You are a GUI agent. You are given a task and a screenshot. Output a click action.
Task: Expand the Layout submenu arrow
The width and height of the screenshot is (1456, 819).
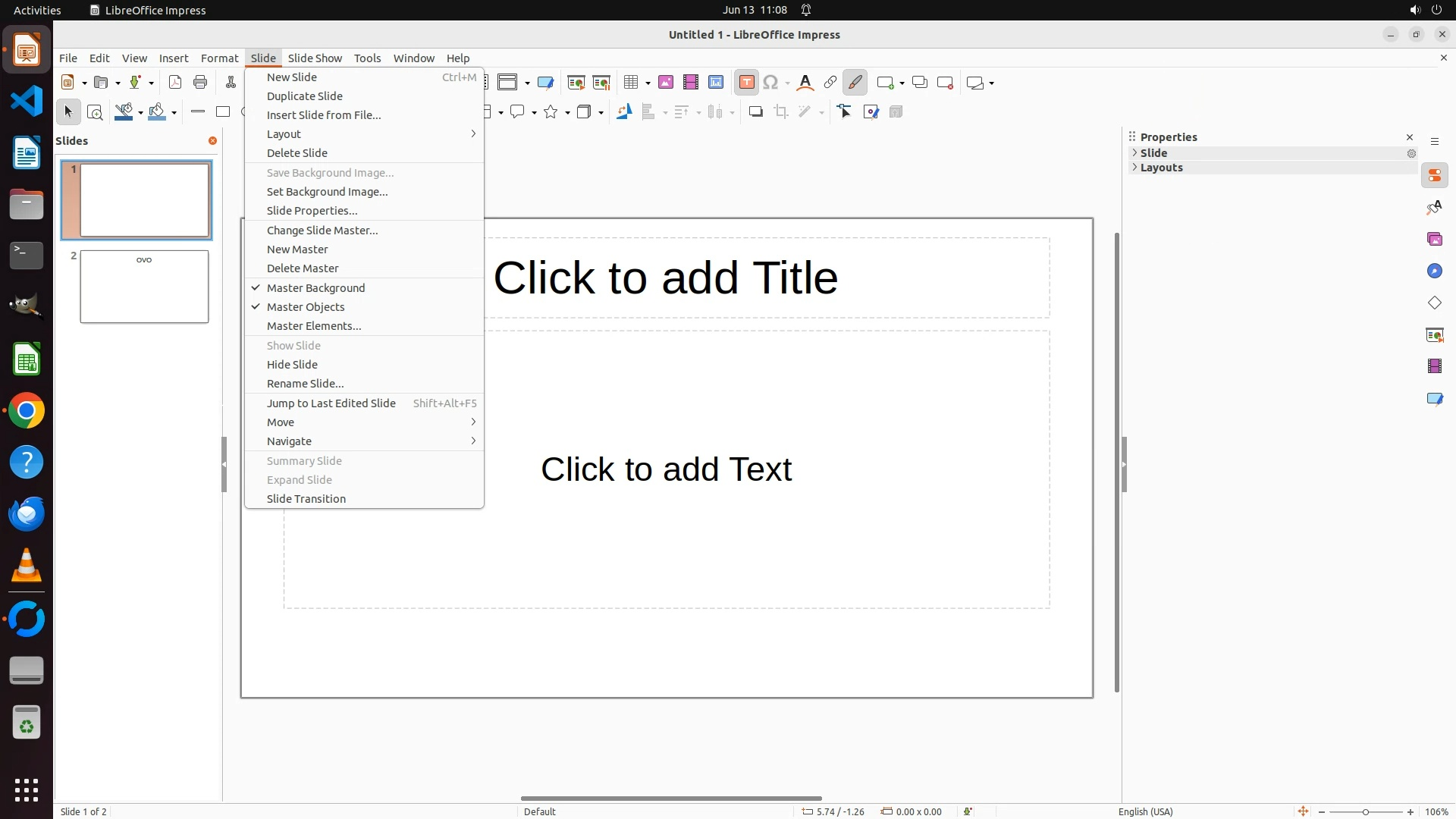(x=473, y=134)
